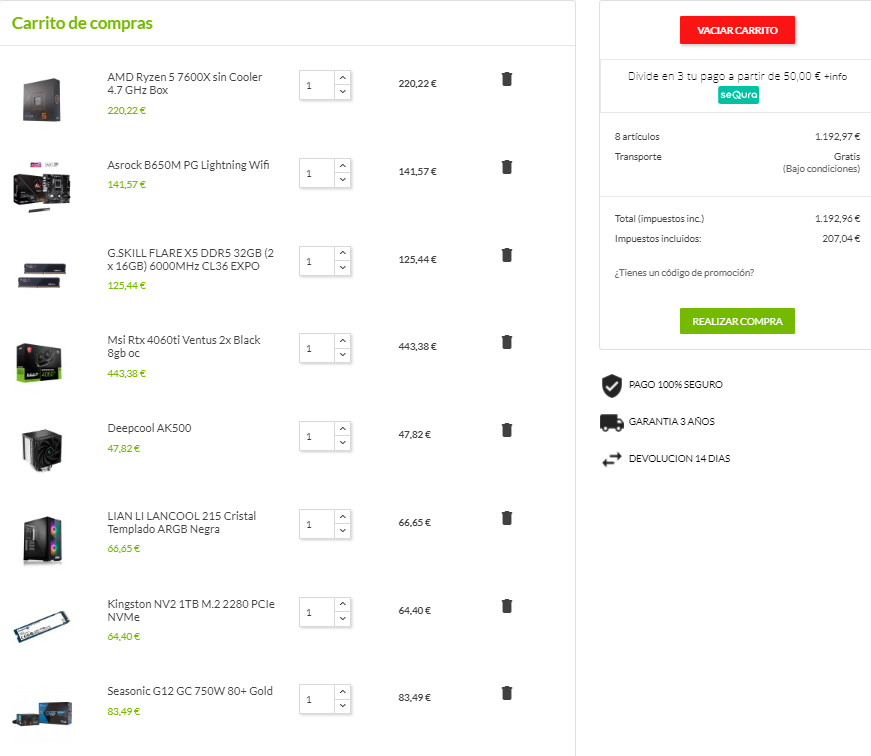This screenshot has height=756, width=871.
Task: Open Msi Rtx 4060ti Ventus product link
Action: point(184,347)
